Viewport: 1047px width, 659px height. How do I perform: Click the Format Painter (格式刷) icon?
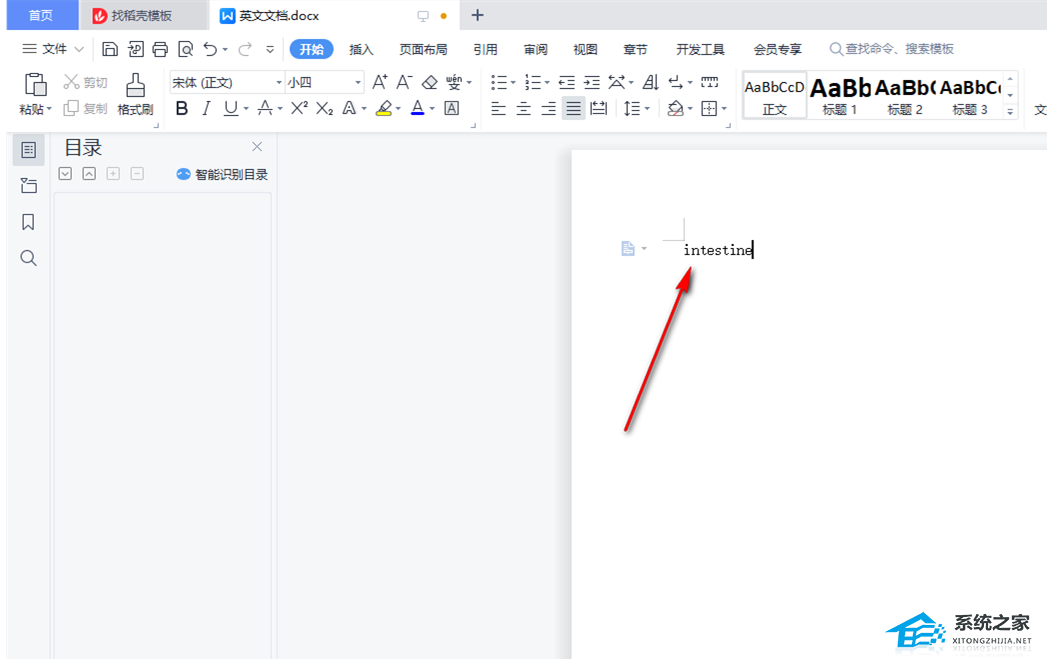click(x=135, y=94)
